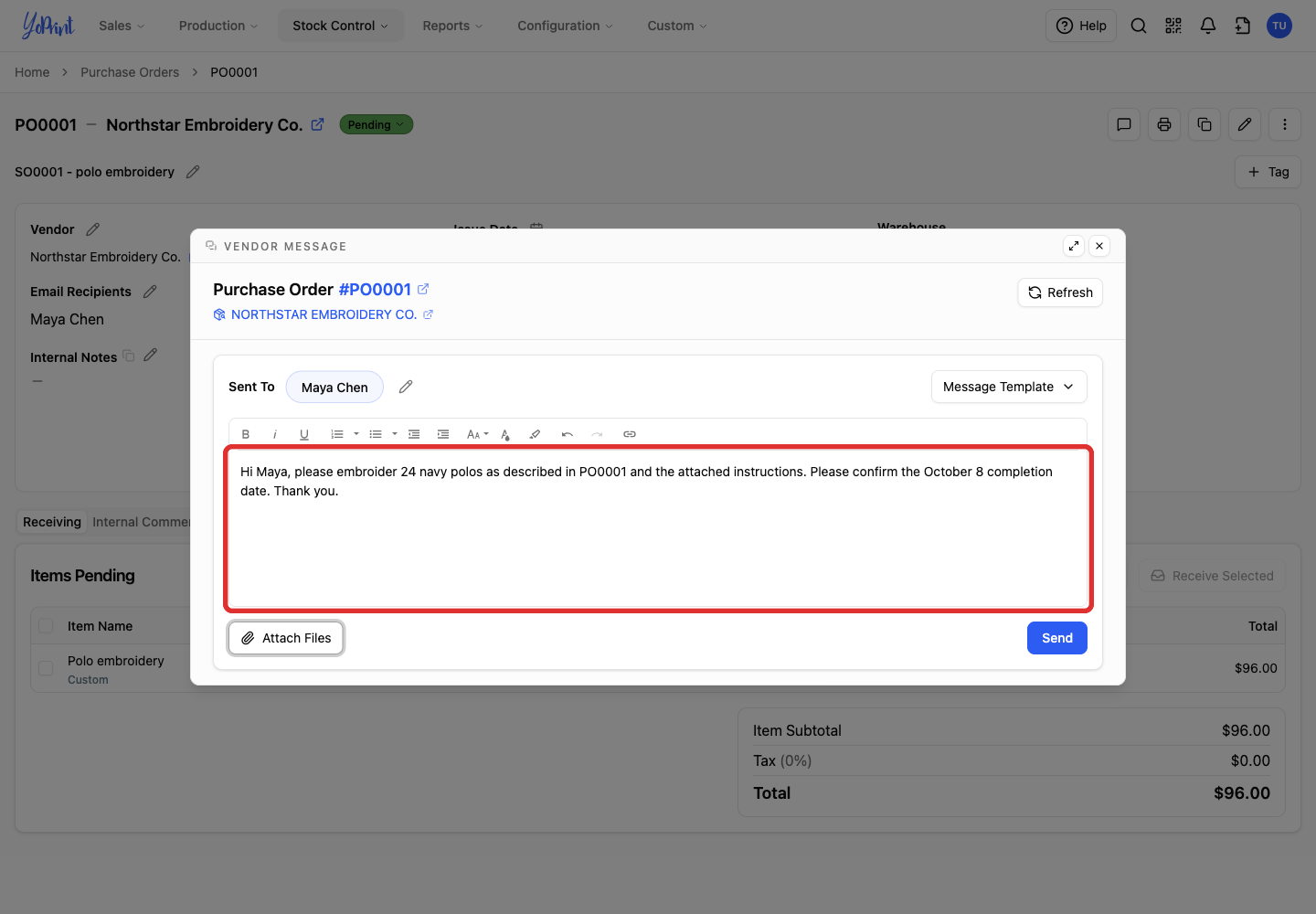Open the Configuration menu
The width and height of the screenshot is (1316, 914).
coord(565,26)
